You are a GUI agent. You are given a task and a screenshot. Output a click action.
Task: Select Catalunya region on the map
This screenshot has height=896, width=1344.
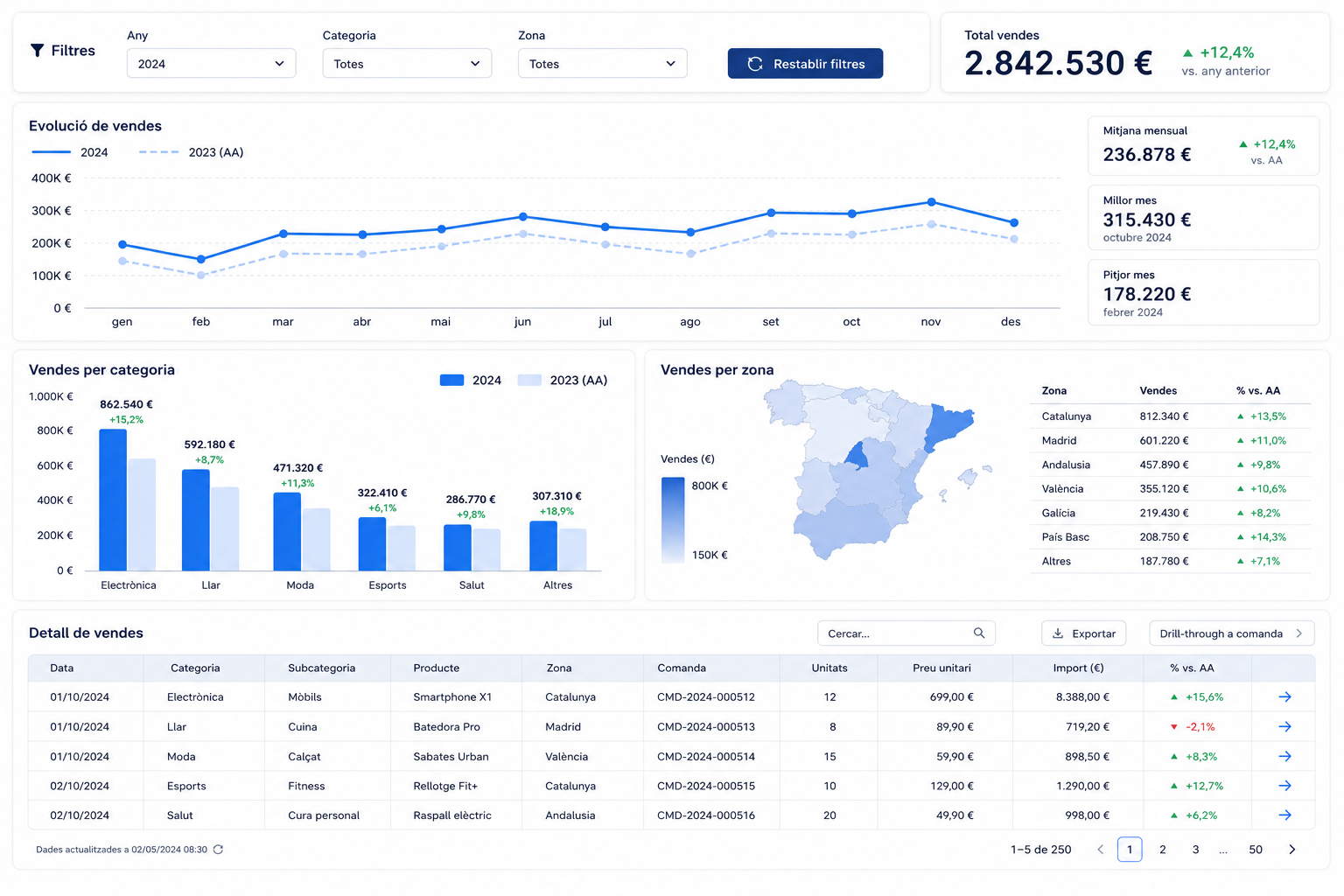tap(948, 426)
